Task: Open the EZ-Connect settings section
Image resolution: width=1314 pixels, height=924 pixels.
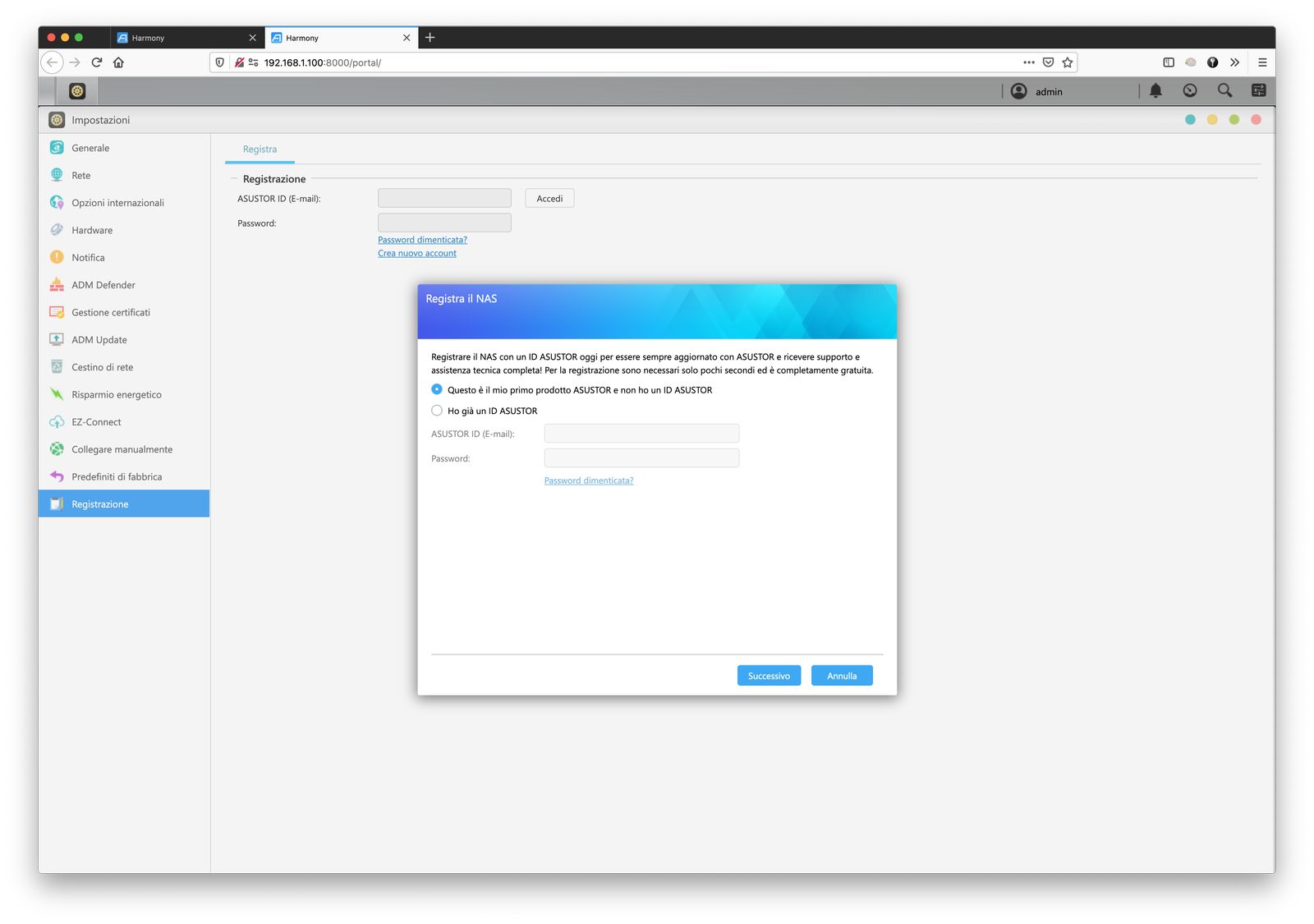Action: (x=124, y=422)
